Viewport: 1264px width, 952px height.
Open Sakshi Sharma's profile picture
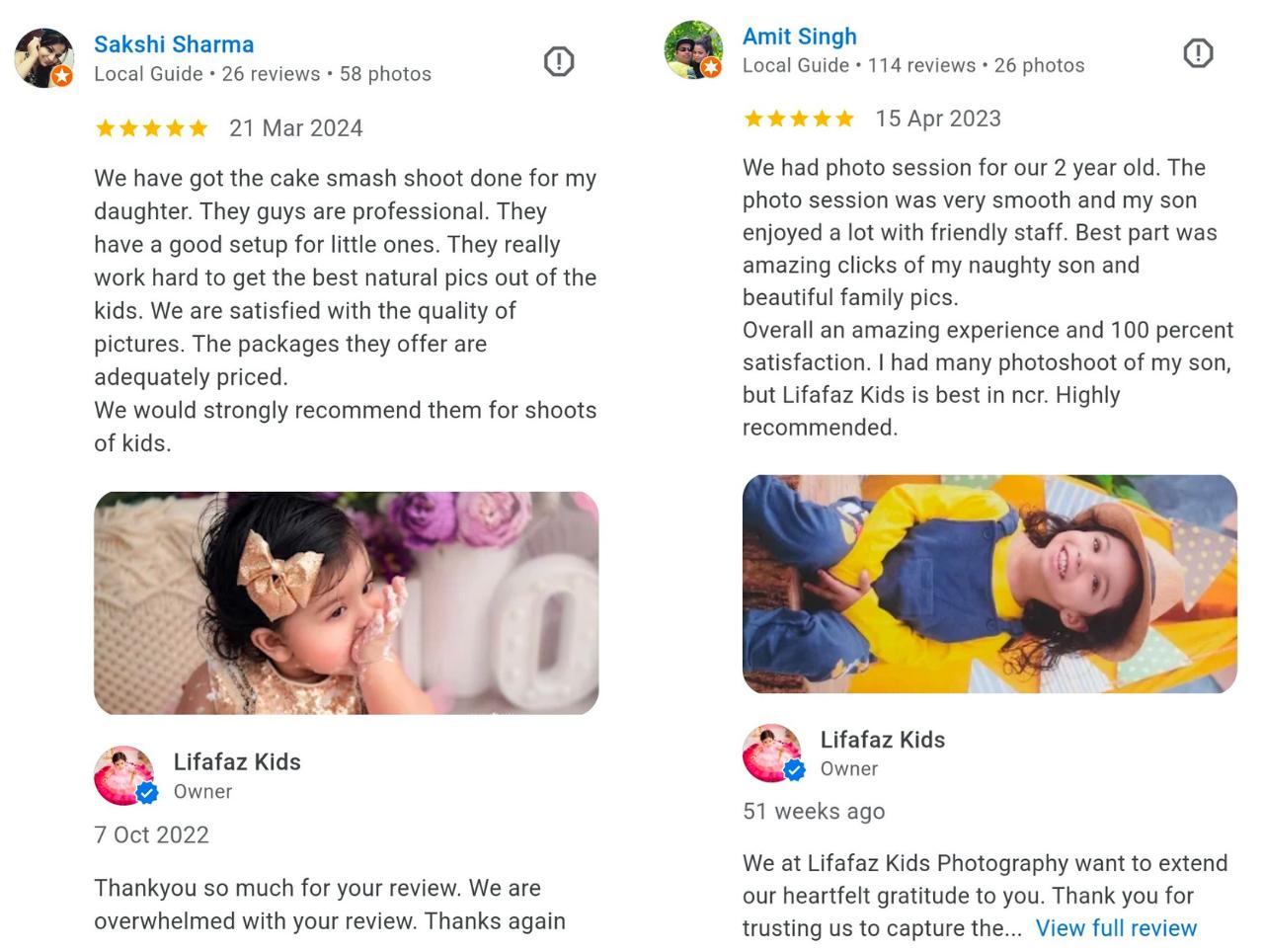click(44, 58)
